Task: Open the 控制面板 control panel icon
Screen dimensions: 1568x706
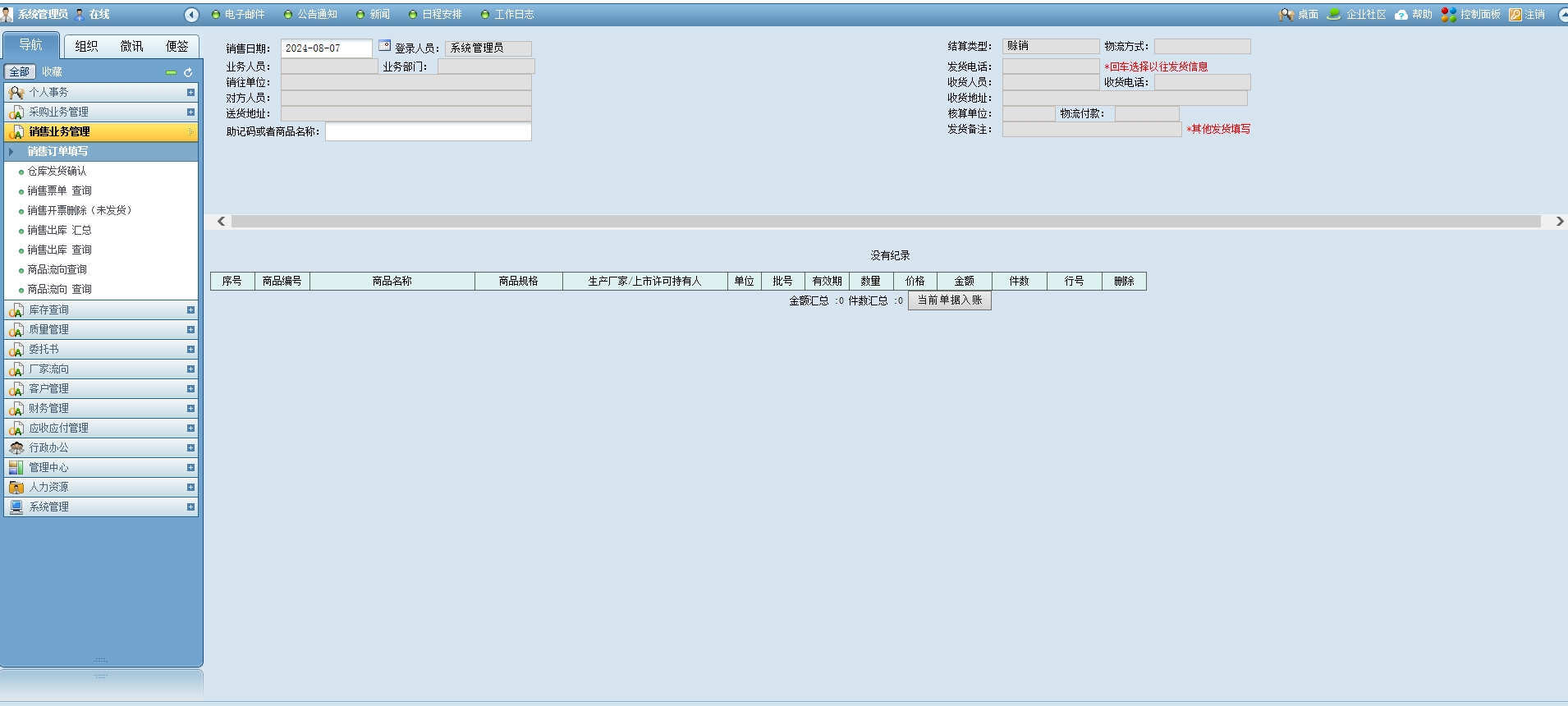Action: pos(1449,15)
